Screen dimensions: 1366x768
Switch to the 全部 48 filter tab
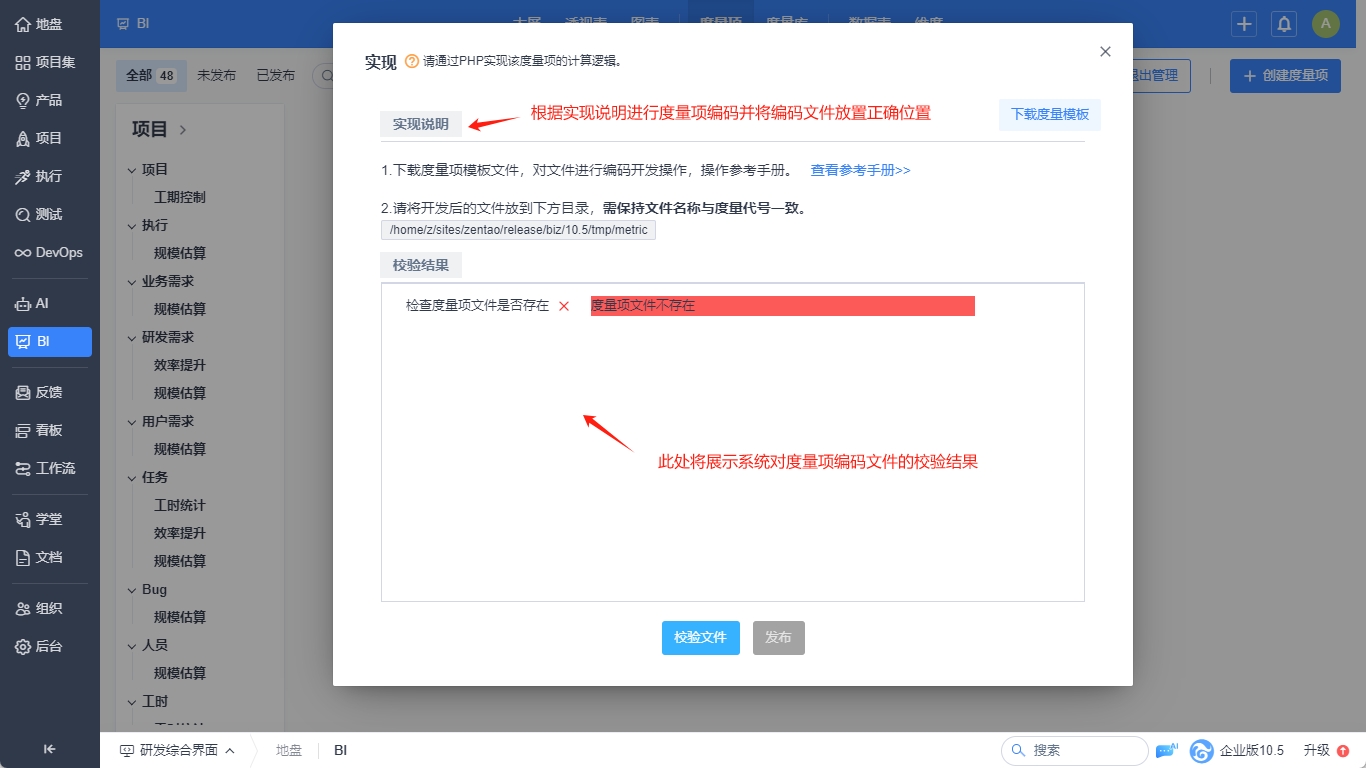[x=151, y=76]
